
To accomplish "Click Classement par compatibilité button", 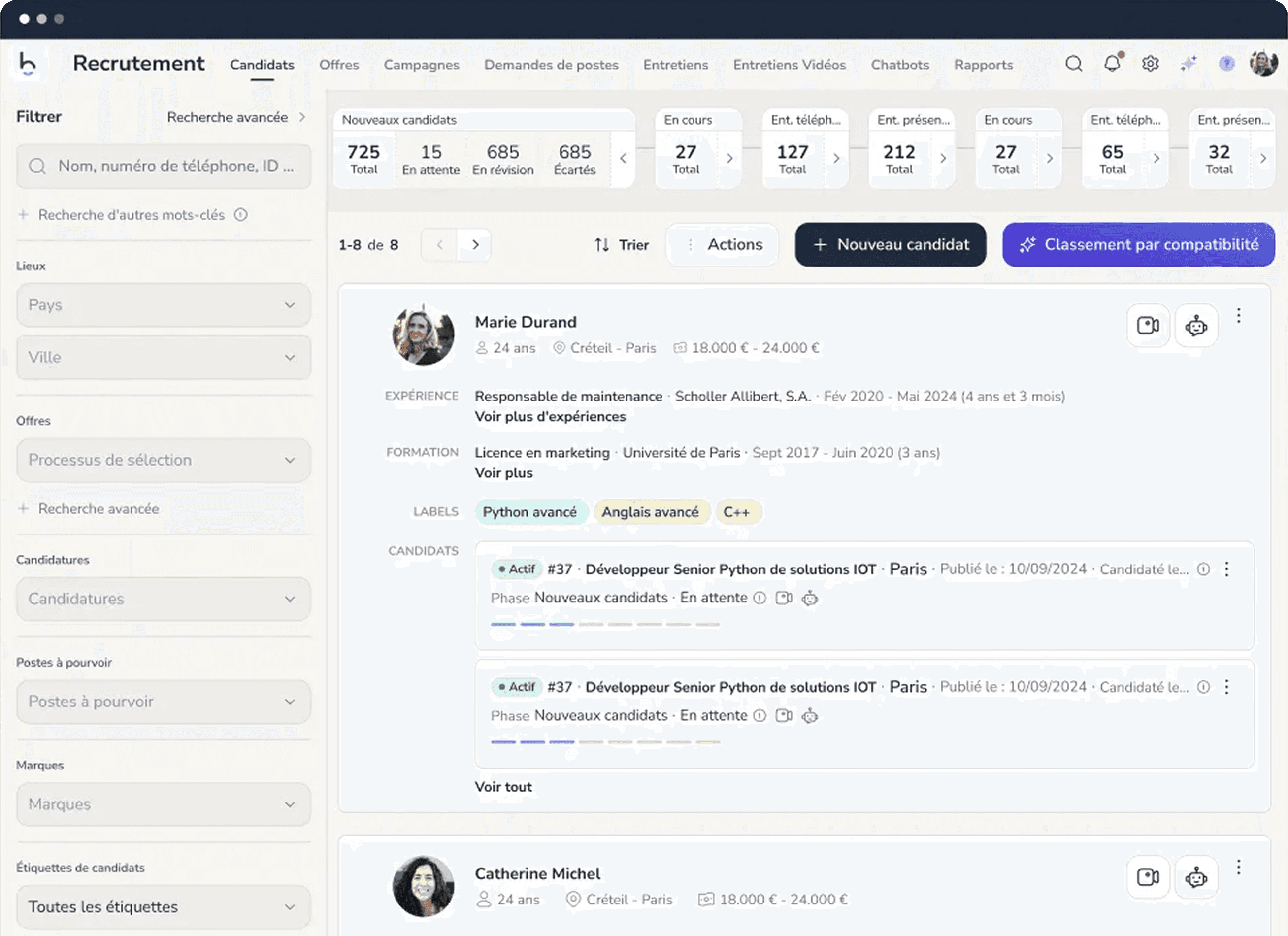I will [1138, 245].
